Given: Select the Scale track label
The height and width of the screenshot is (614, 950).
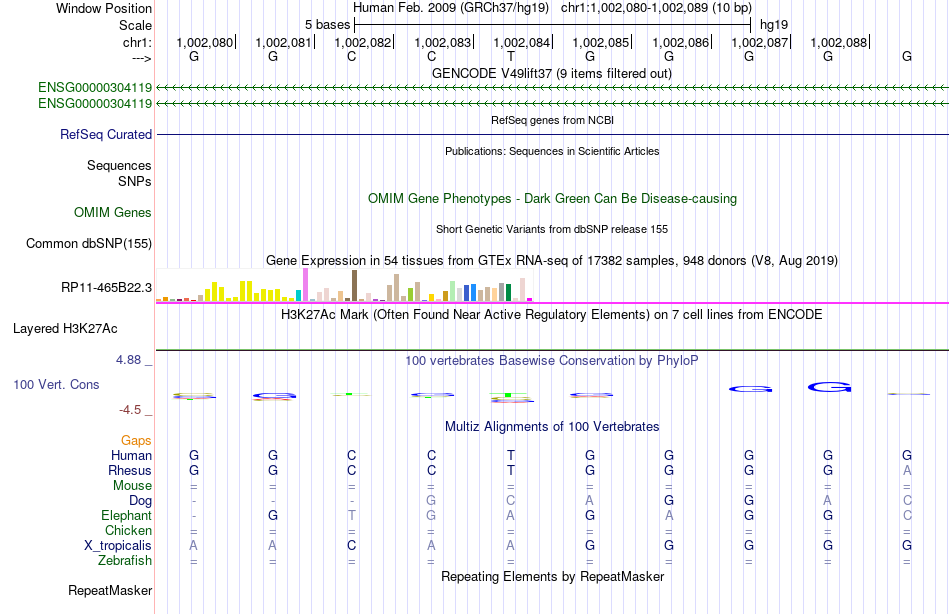Looking at the screenshot, I should (x=135, y=25).
